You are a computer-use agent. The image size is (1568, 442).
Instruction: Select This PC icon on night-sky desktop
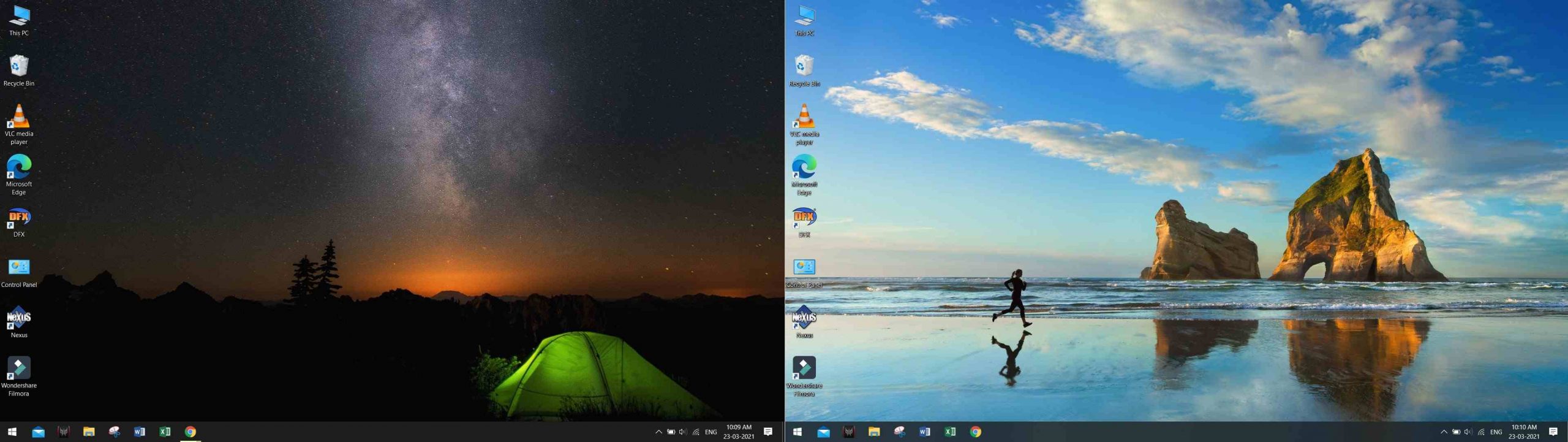[19, 21]
